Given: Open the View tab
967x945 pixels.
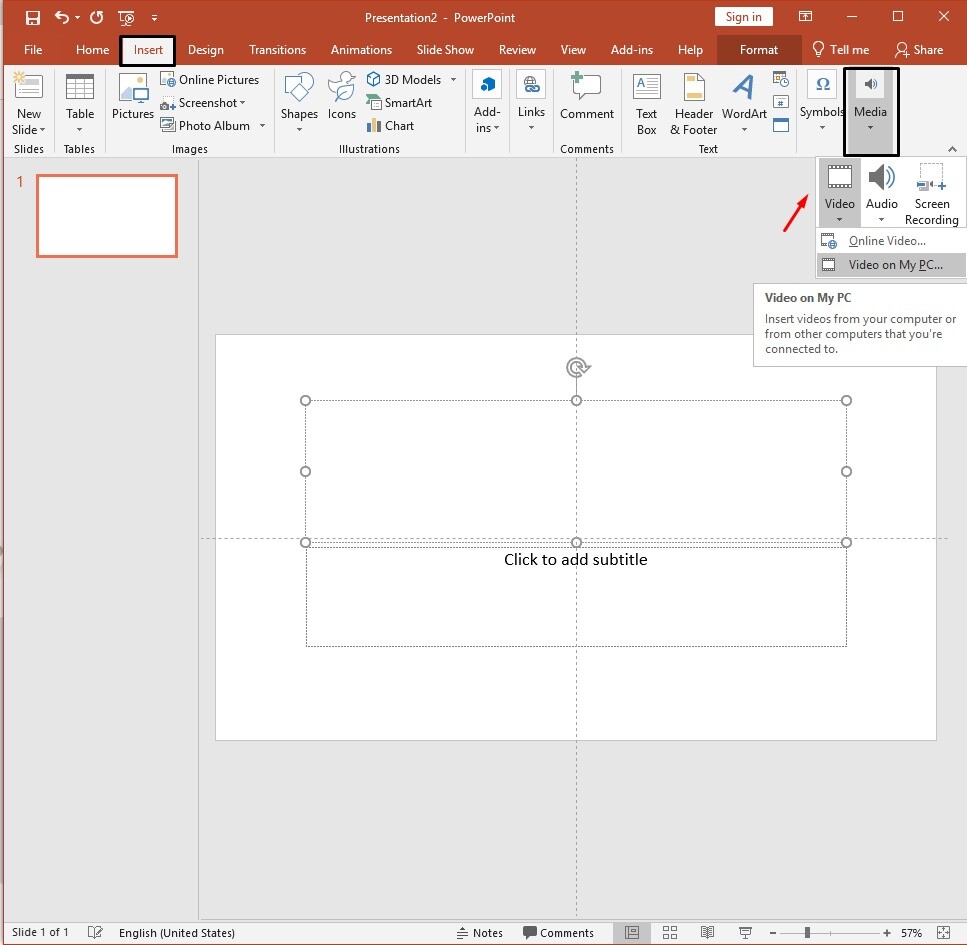Looking at the screenshot, I should (573, 50).
